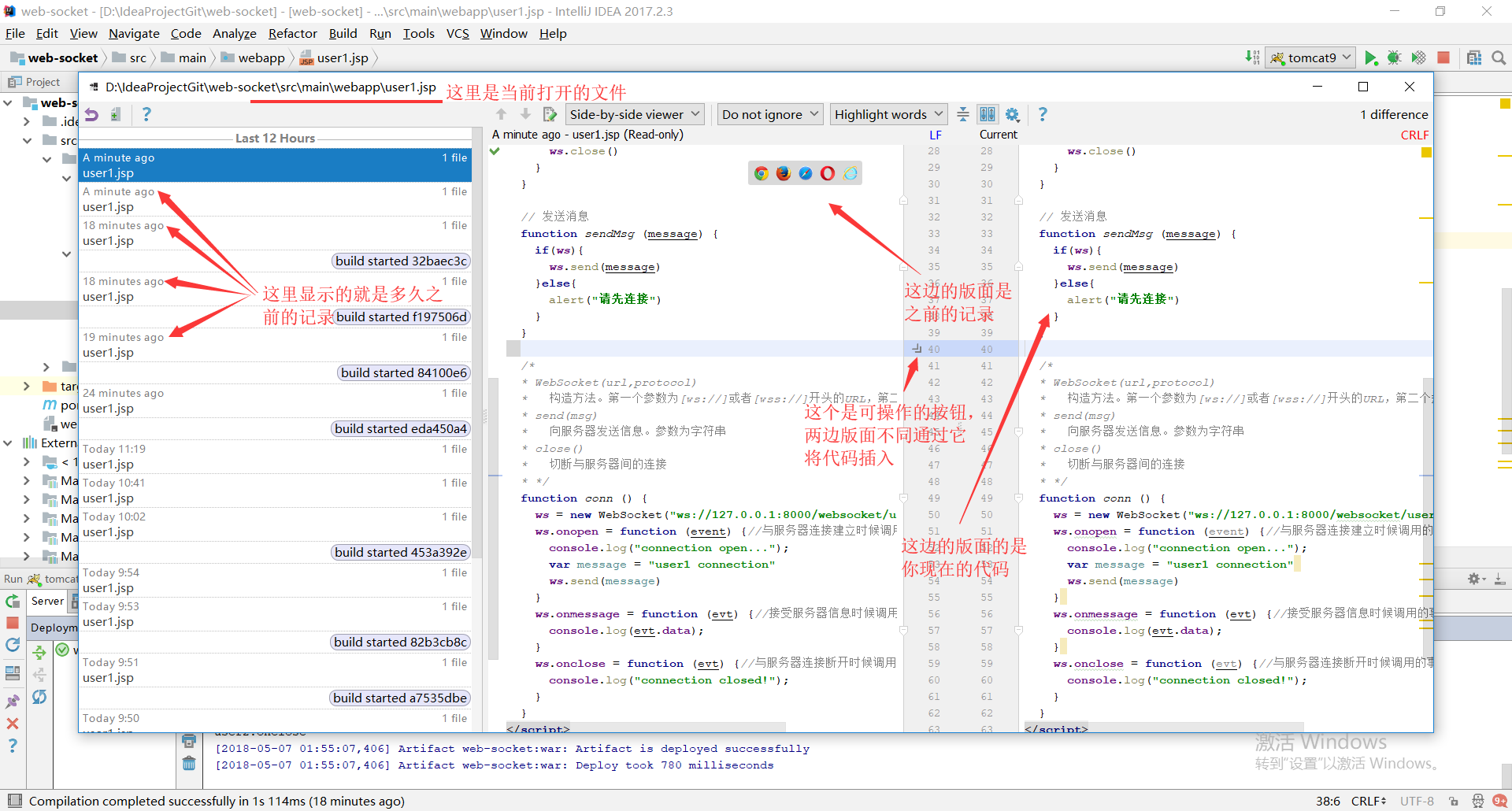Screen dimensions: 1512x811
Task: Click the Deploy All green arrows icon
Action: coord(39,652)
